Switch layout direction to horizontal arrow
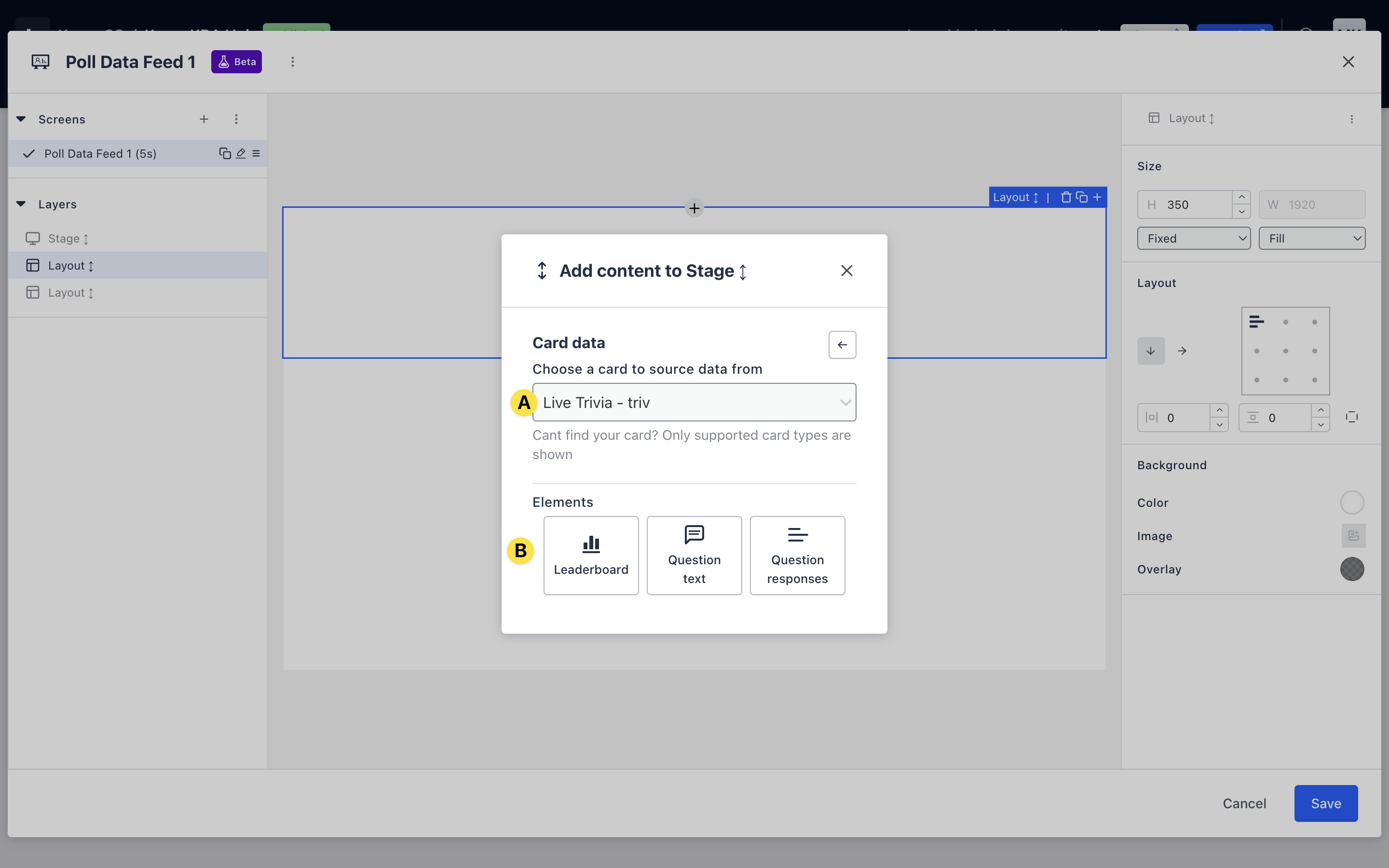Viewport: 1389px width, 868px height. coord(1182,351)
